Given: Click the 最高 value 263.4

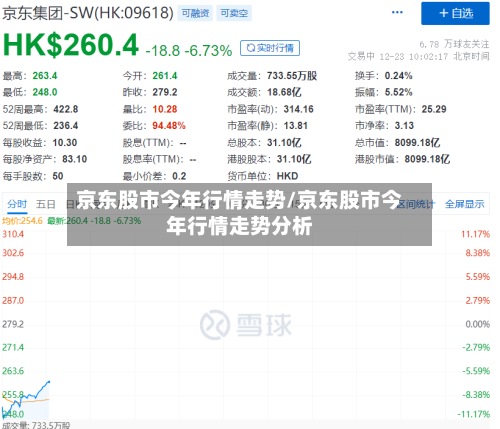Looking at the screenshot, I should (45, 76).
